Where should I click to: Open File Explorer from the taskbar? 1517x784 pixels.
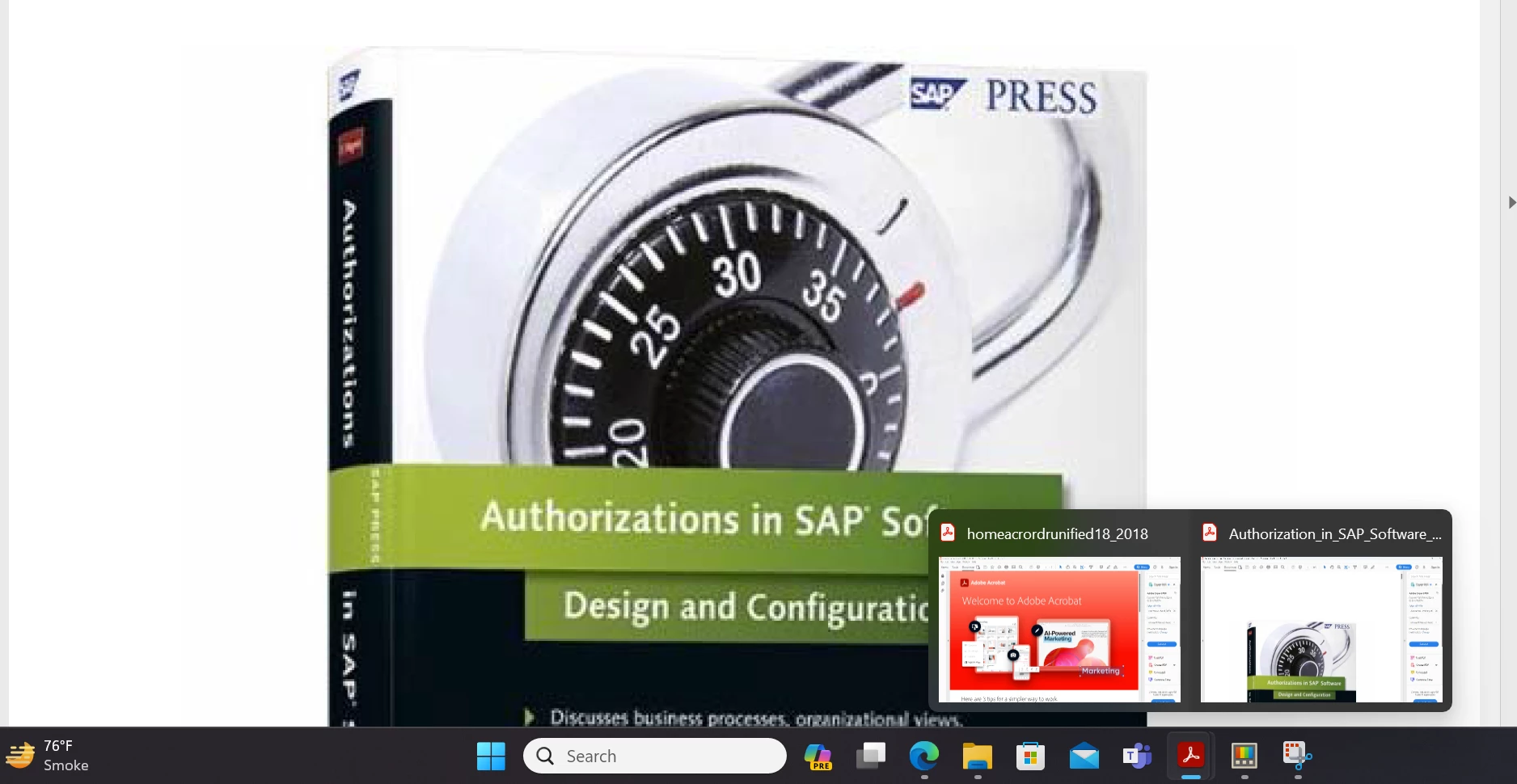click(978, 757)
